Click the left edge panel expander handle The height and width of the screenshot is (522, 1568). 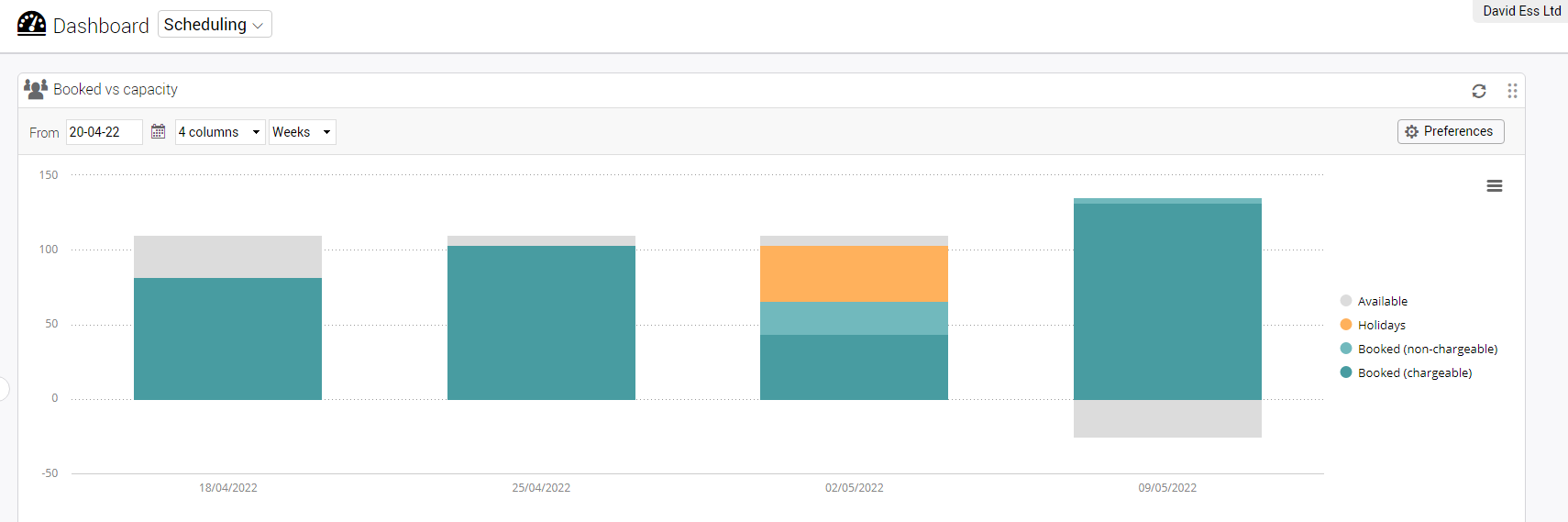[4, 389]
